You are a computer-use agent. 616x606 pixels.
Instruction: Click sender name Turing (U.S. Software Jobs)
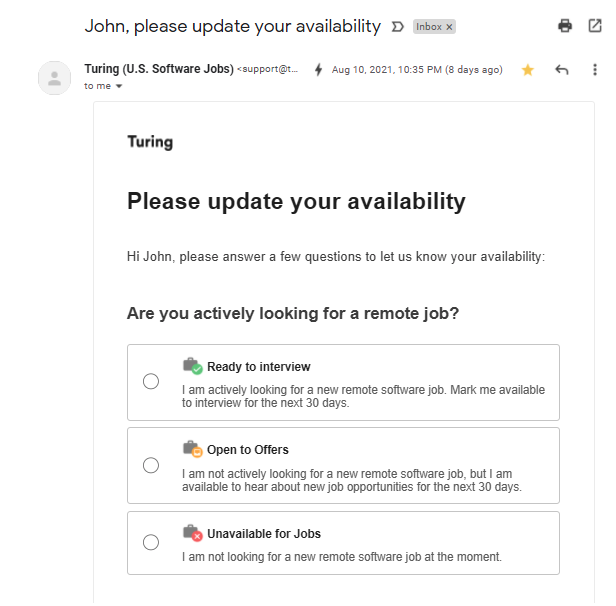click(159, 69)
